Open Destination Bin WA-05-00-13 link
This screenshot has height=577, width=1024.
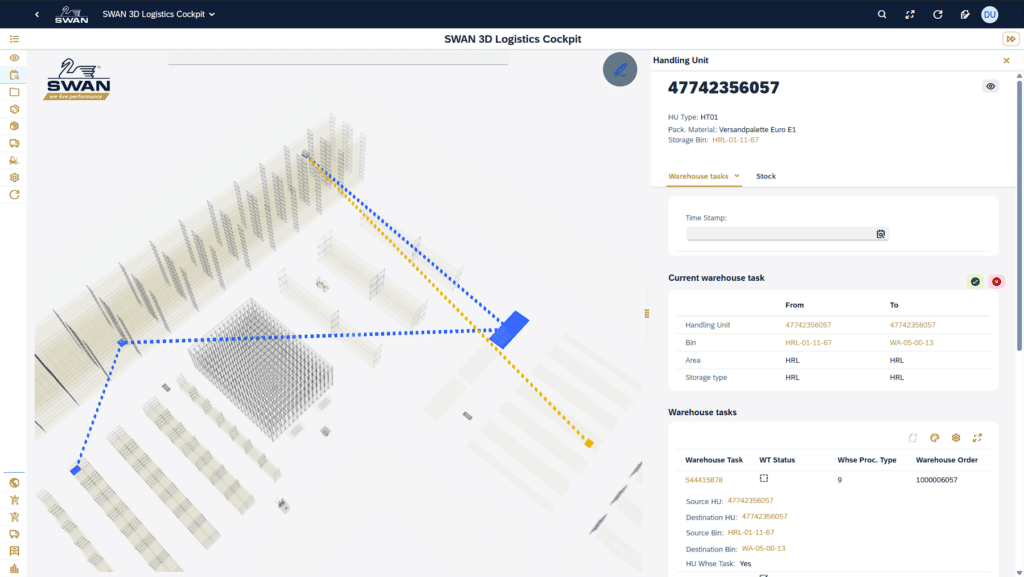pos(763,548)
